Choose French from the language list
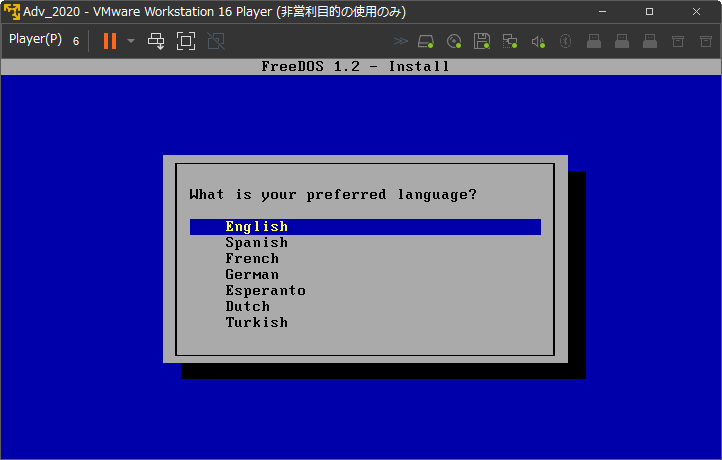Screen dimensions: 722x460 click(252, 258)
